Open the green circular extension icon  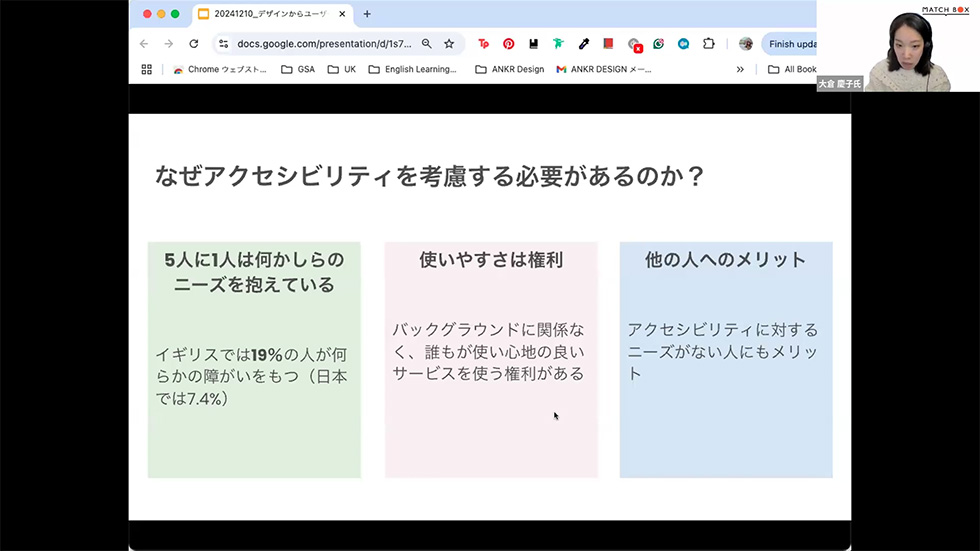(x=658, y=44)
